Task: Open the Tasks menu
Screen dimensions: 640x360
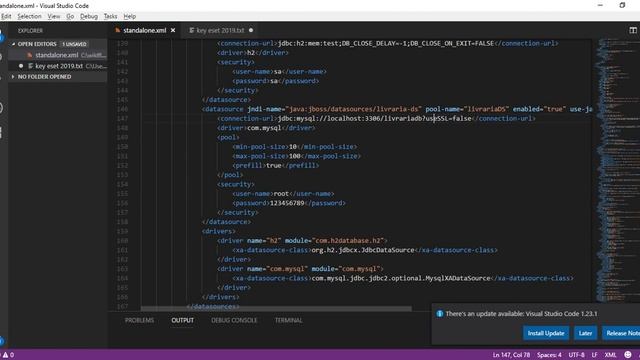Action: tap(110, 16)
